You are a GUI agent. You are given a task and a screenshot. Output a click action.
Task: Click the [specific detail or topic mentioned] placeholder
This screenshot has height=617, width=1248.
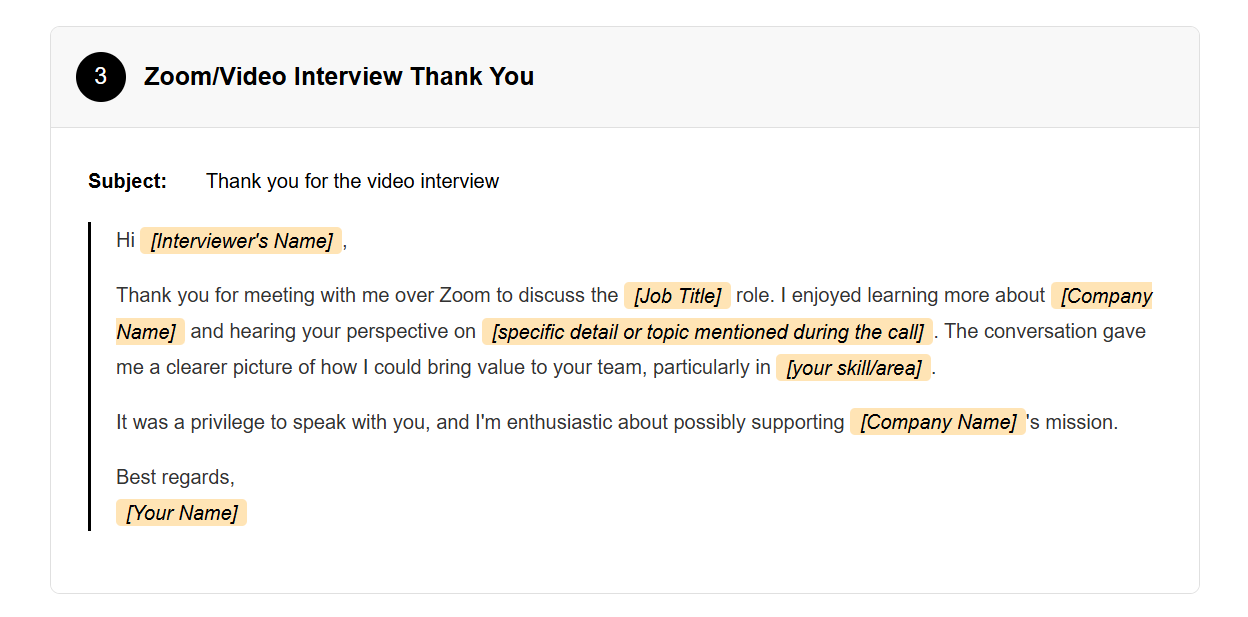coord(707,332)
